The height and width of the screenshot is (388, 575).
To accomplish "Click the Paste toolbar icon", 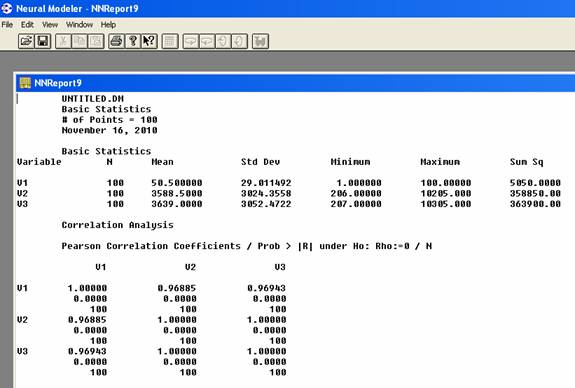I will click(96, 41).
